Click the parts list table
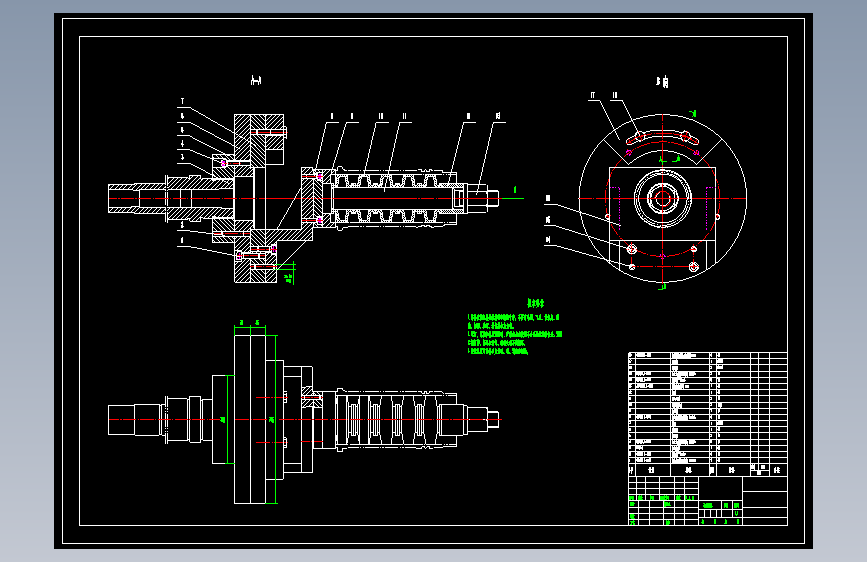This screenshot has width=867, height=562. pos(708,414)
